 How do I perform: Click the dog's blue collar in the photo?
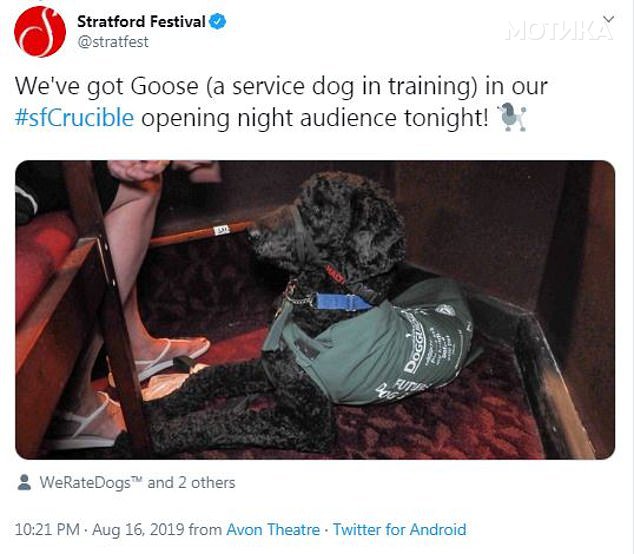[342, 302]
